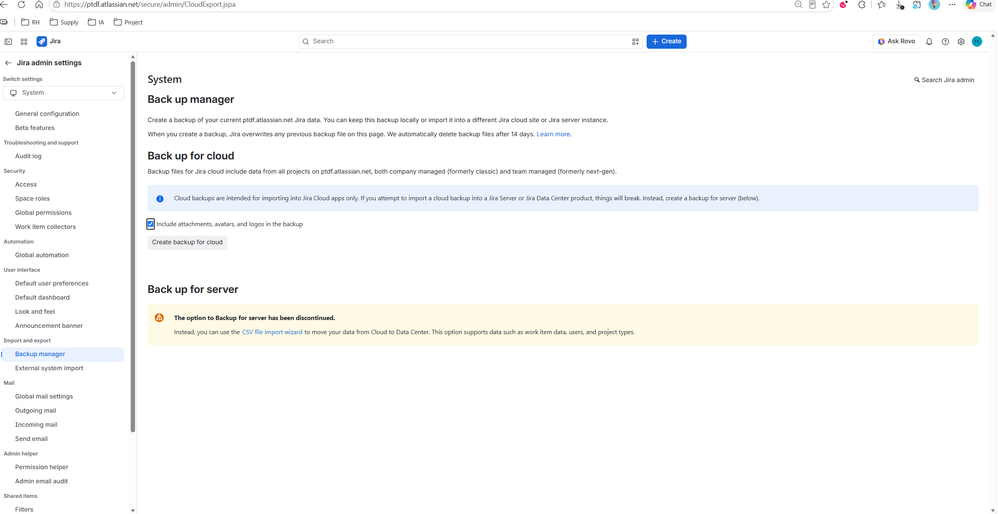This screenshot has height=514, width=998.
Task: Open the Atlassian app switcher grid icon
Action: (24, 41)
